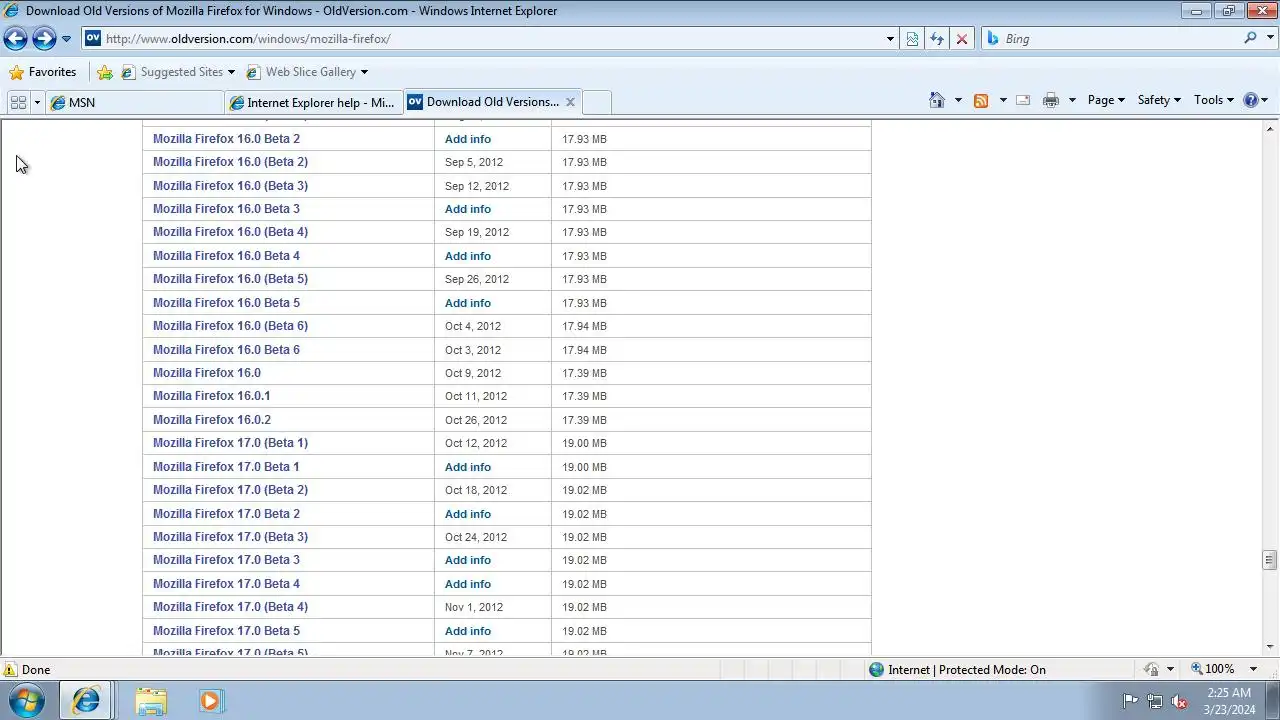This screenshot has width=1280, height=720.
Task: Select the Nov 1, 2012 date text
Action: pyautogui.click(x=474, y=607)
